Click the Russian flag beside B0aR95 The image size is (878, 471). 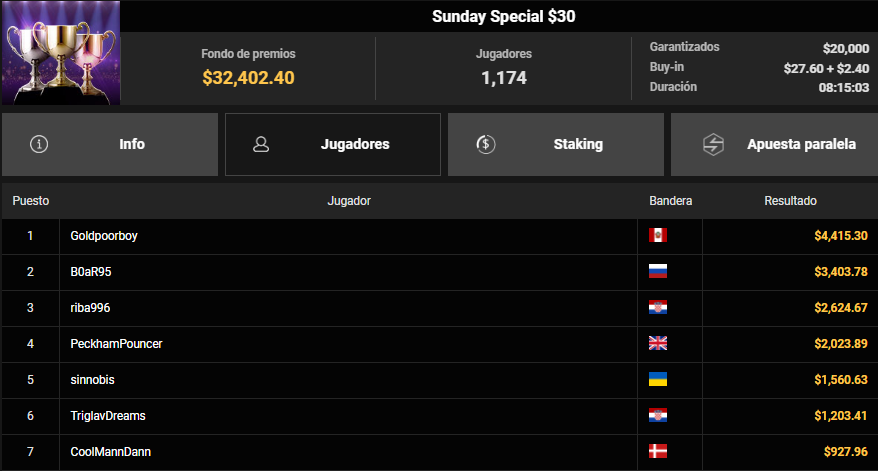coord(658,272)
